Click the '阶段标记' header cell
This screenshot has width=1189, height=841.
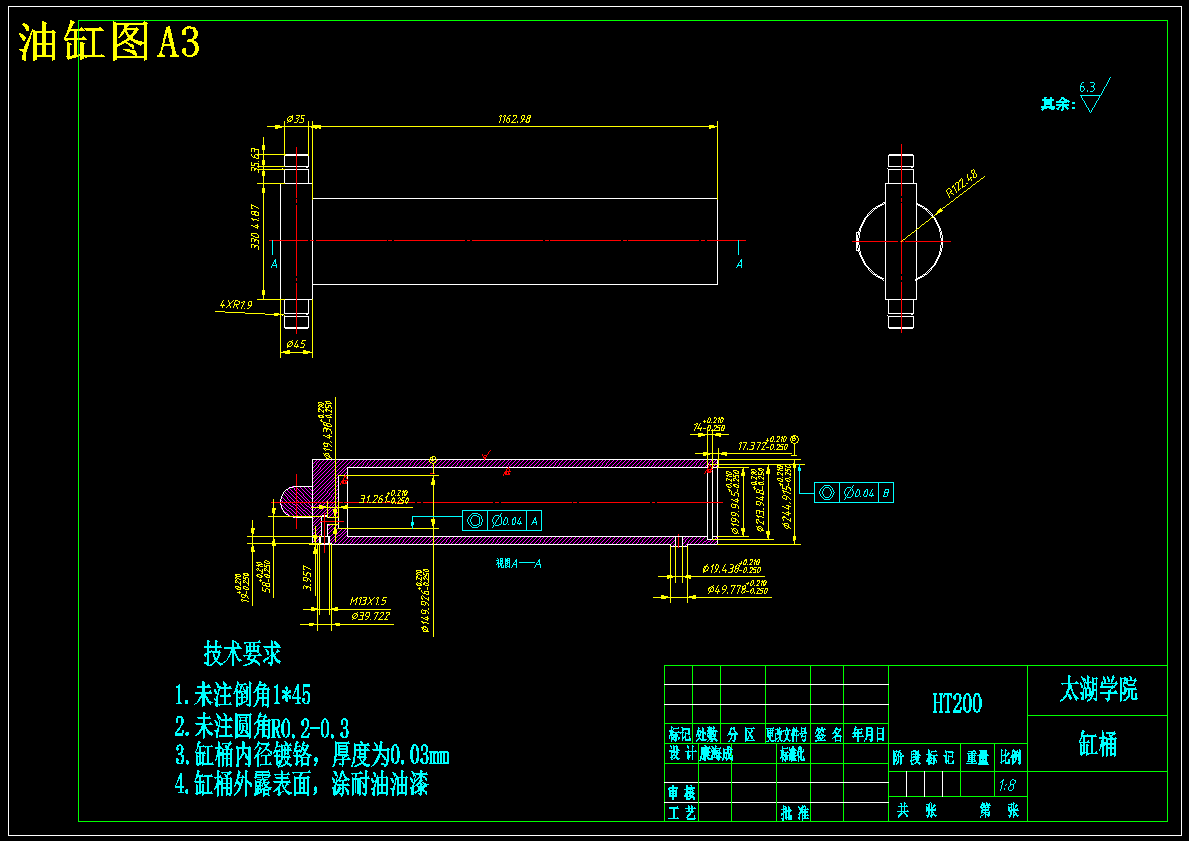point(923,758)
